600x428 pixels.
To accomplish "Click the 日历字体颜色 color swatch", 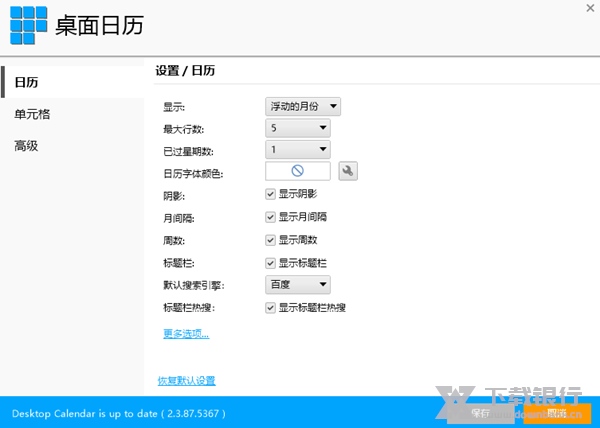I will pyautogui.click(x=297, y=171).
